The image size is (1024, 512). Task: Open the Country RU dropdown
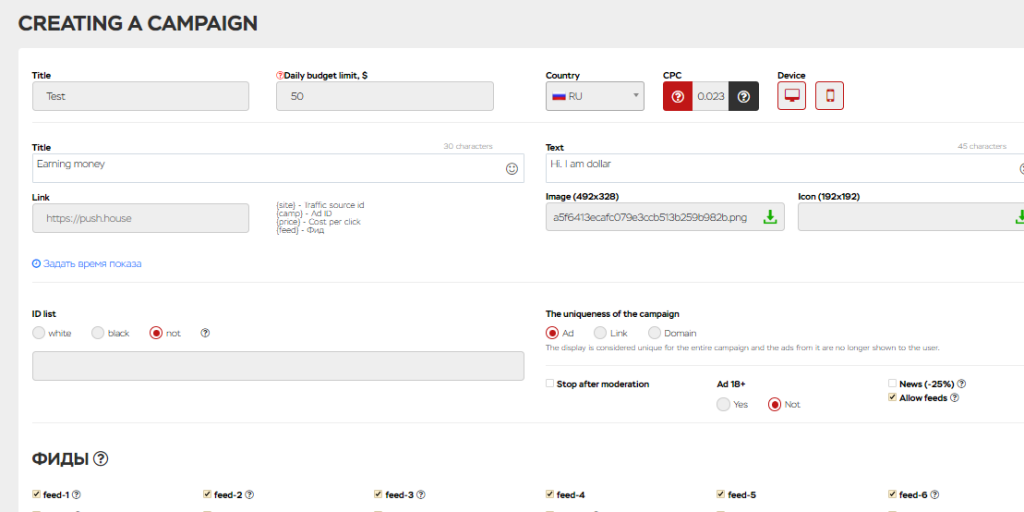(x=595, y=96)
